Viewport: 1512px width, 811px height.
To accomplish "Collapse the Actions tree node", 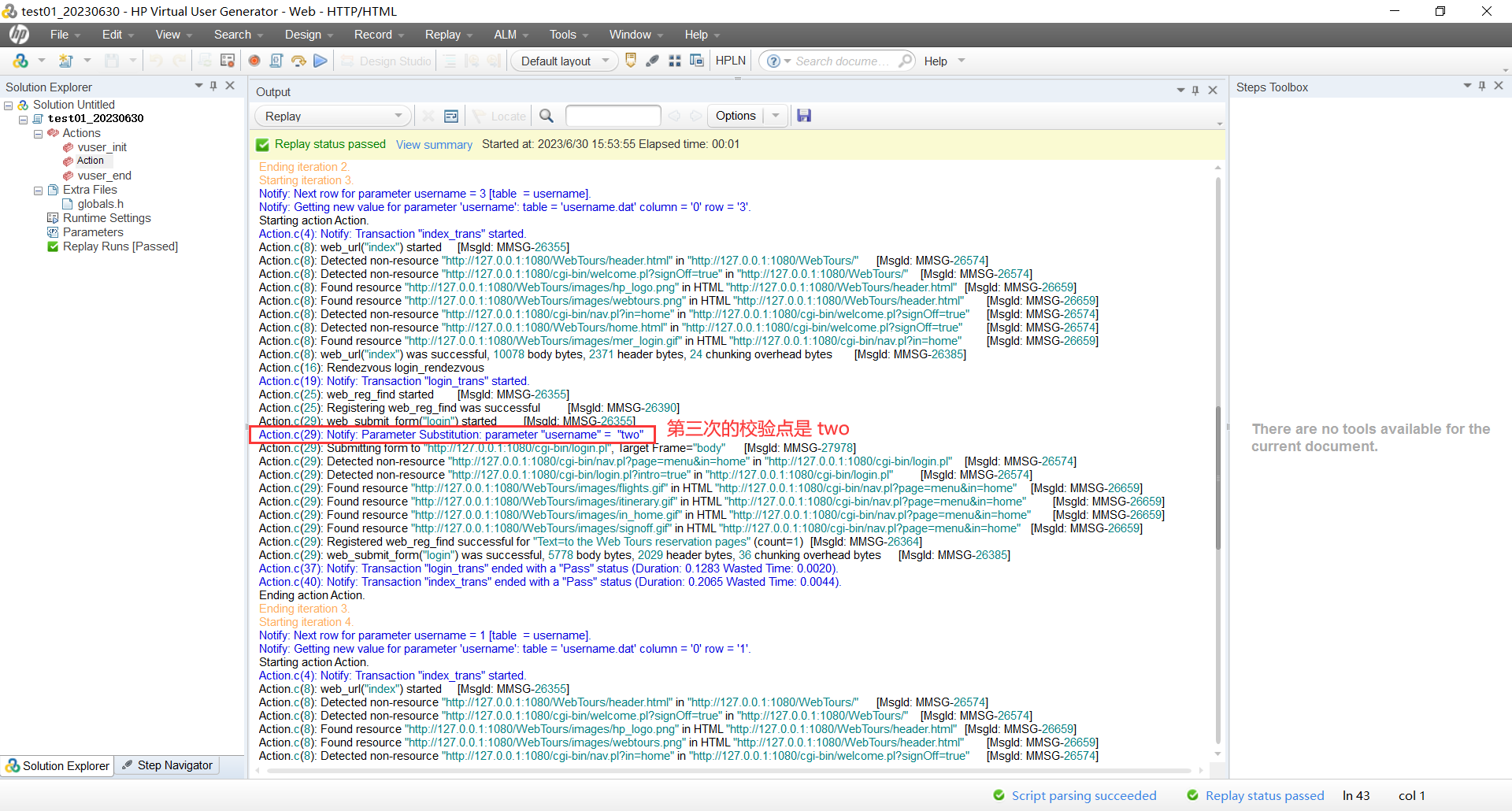I will 38,133.
